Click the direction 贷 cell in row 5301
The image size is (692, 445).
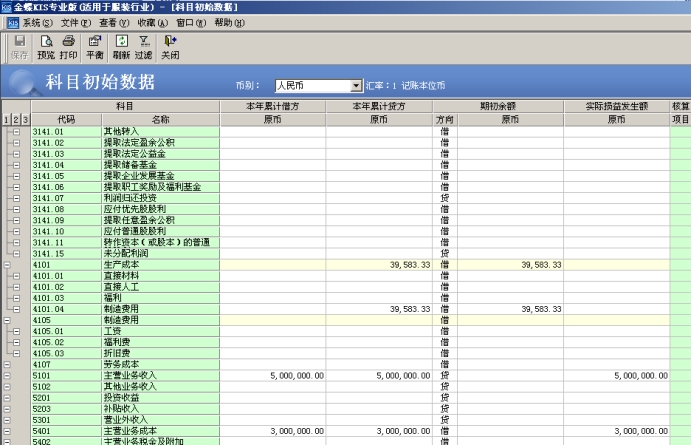tap(445, 420)
